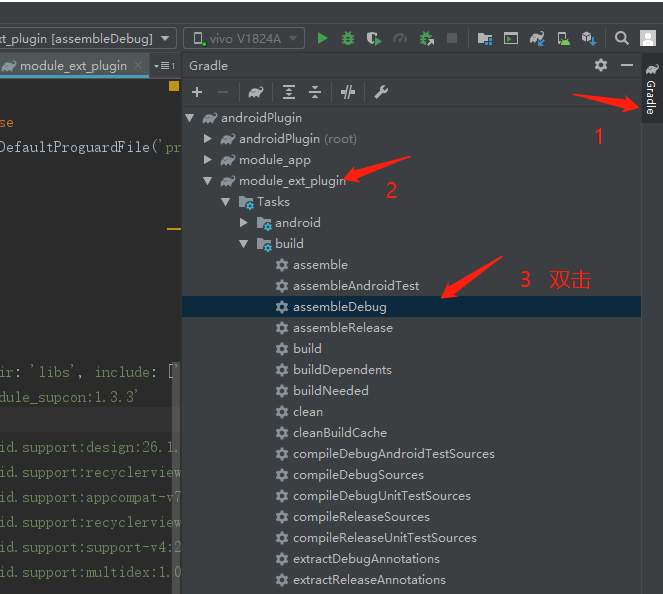Select the build gear task
Image resolution: width=663 pixels, height=594 pixels.
(307, 349)
